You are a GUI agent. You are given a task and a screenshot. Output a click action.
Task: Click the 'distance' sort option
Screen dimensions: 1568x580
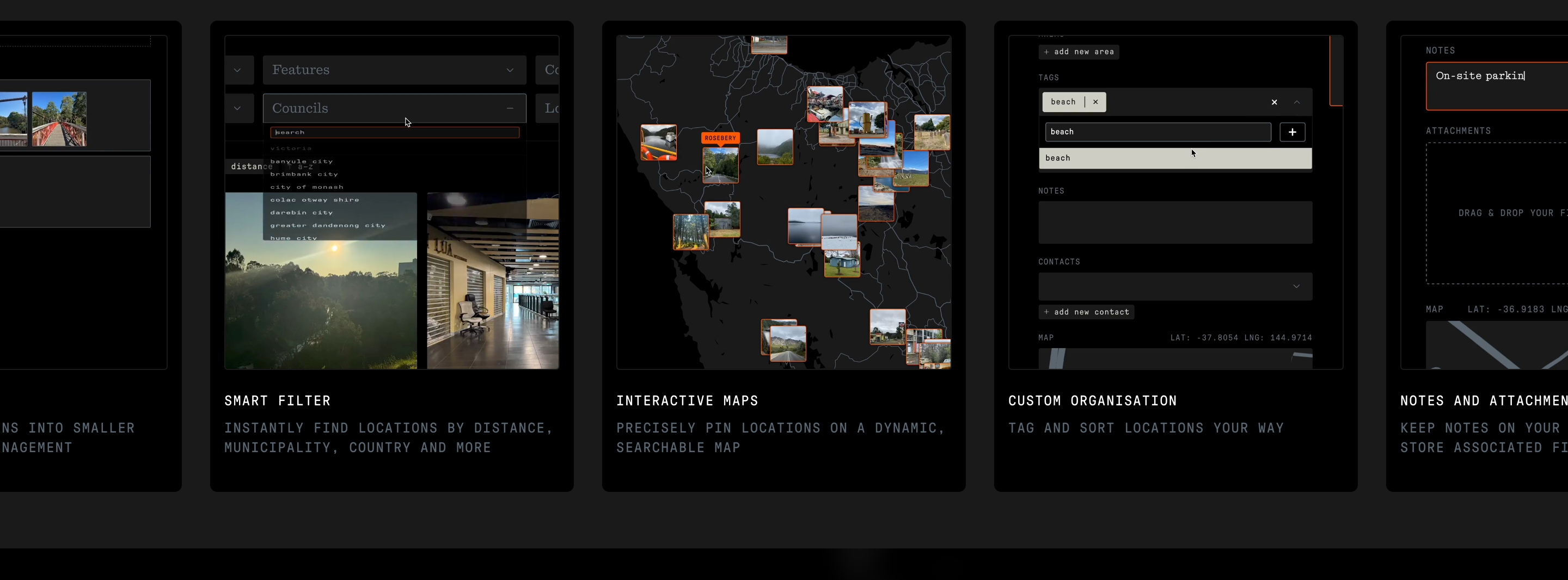pyautogui.click(x=251, y=166)
